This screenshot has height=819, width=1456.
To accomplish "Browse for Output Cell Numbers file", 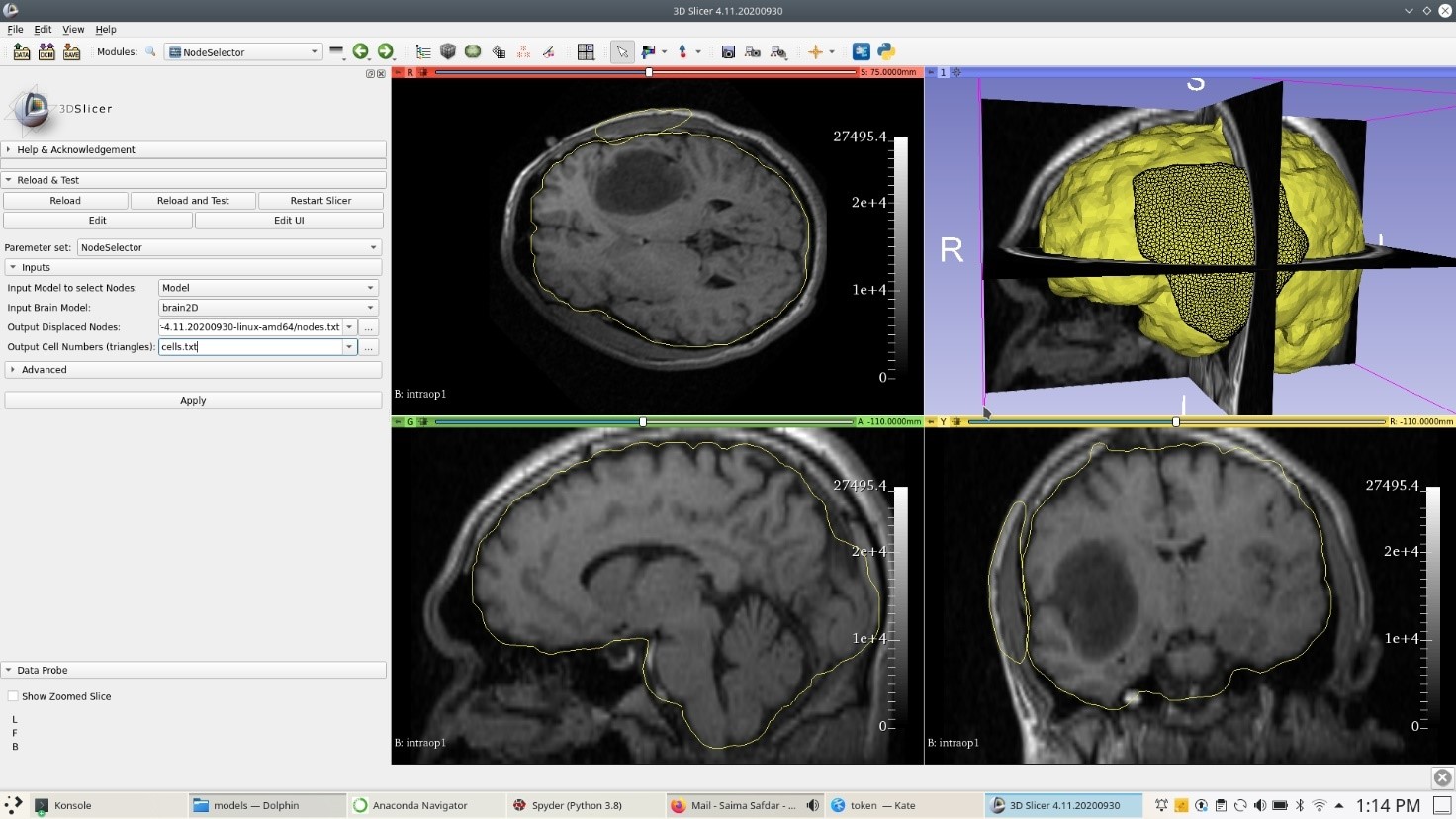I will coord(369,347).
